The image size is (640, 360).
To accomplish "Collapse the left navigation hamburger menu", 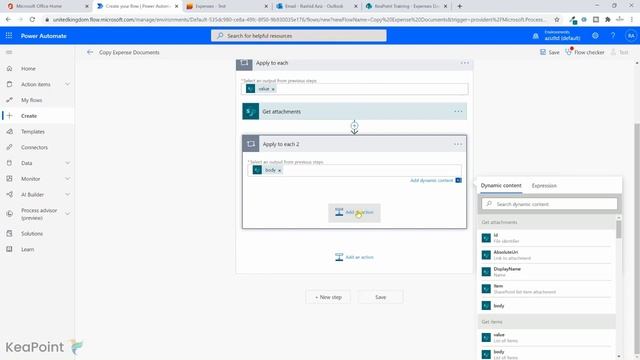I will pos(9,52).
